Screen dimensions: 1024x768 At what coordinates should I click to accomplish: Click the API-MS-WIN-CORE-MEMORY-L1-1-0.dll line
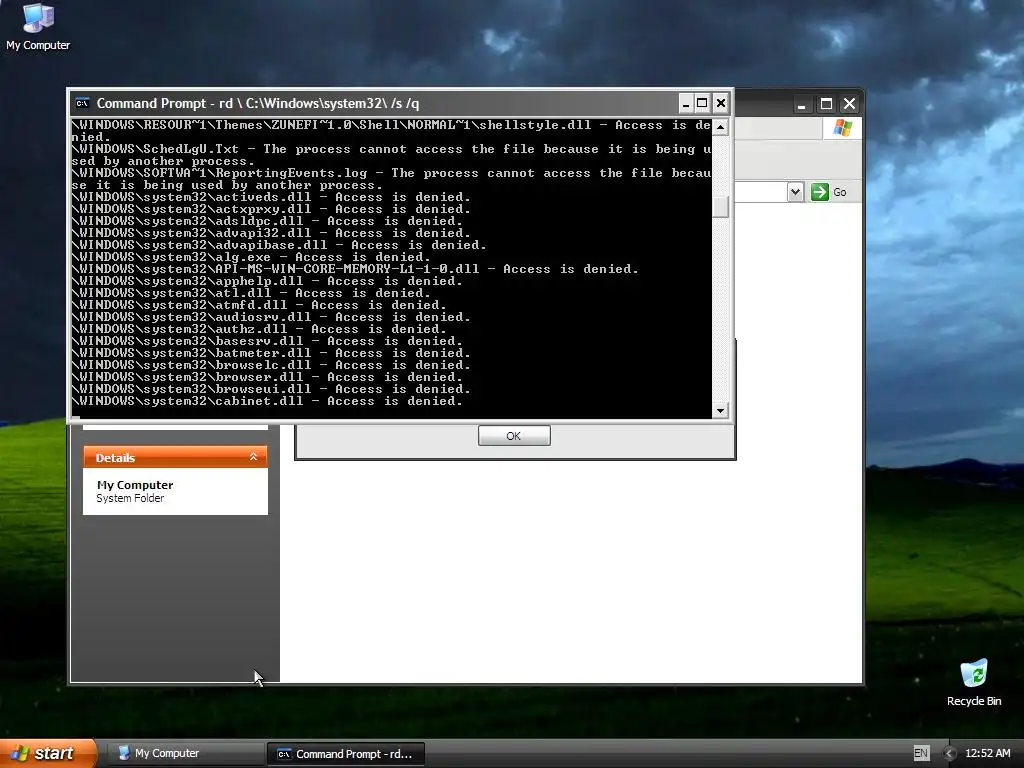click(355, 268)
